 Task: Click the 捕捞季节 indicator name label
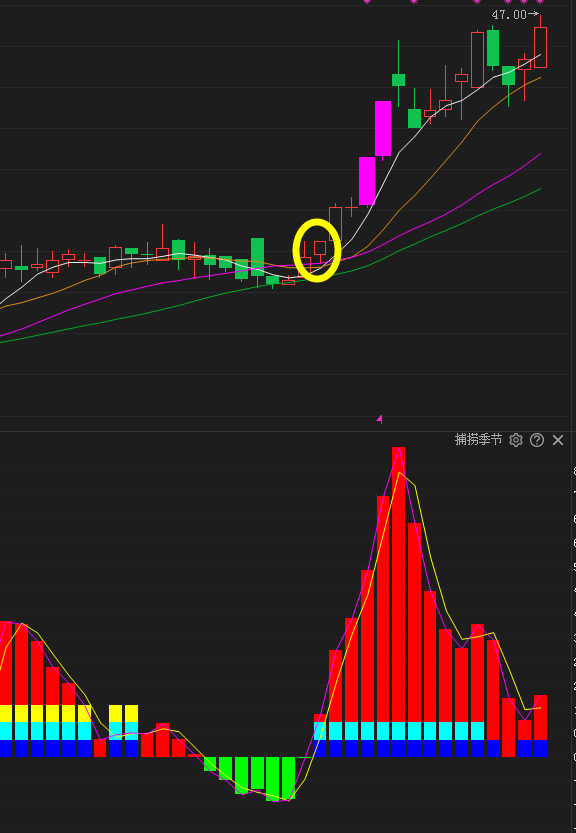click(478, 440)
